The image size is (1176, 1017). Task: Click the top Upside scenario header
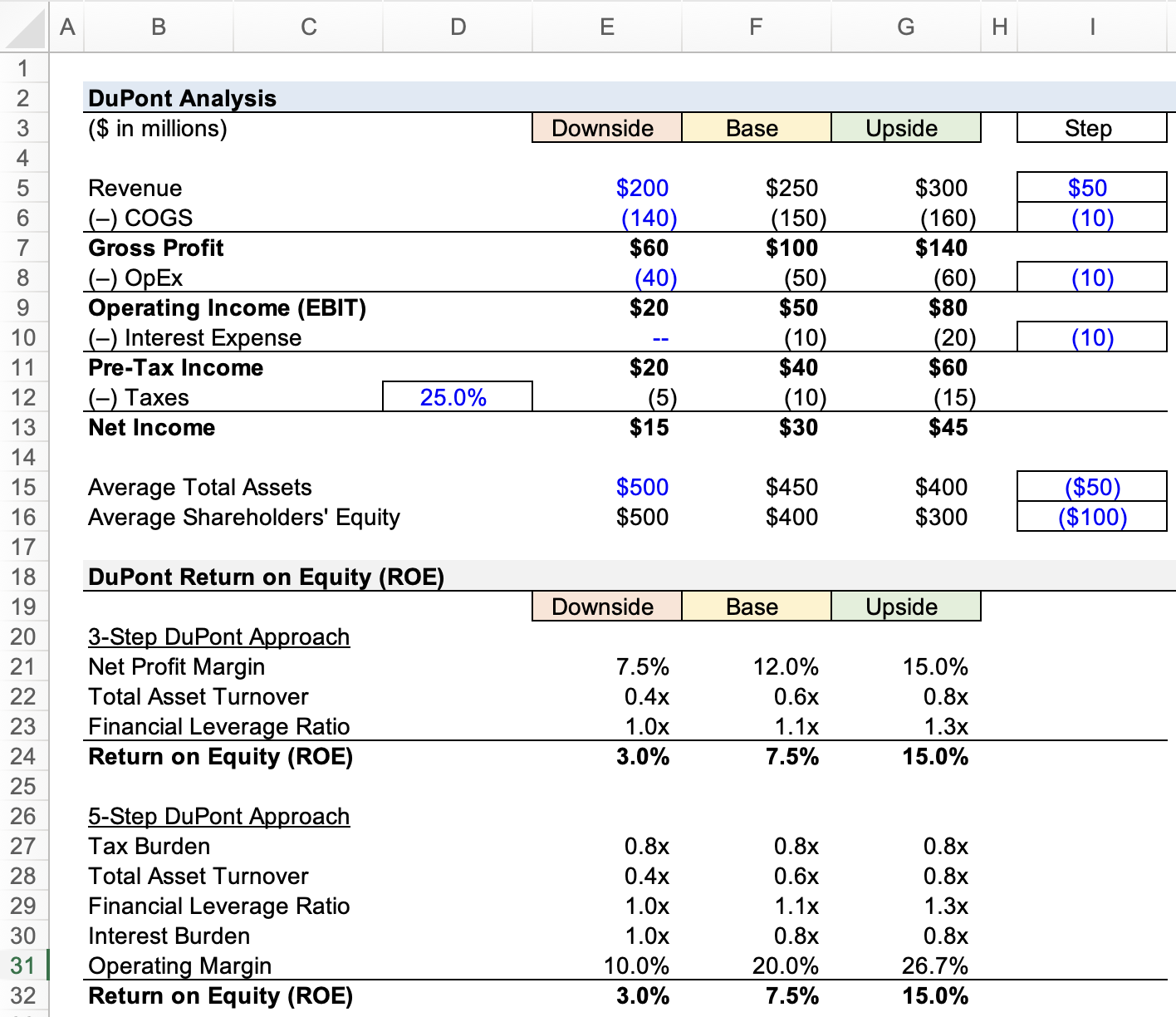[906, 128]
